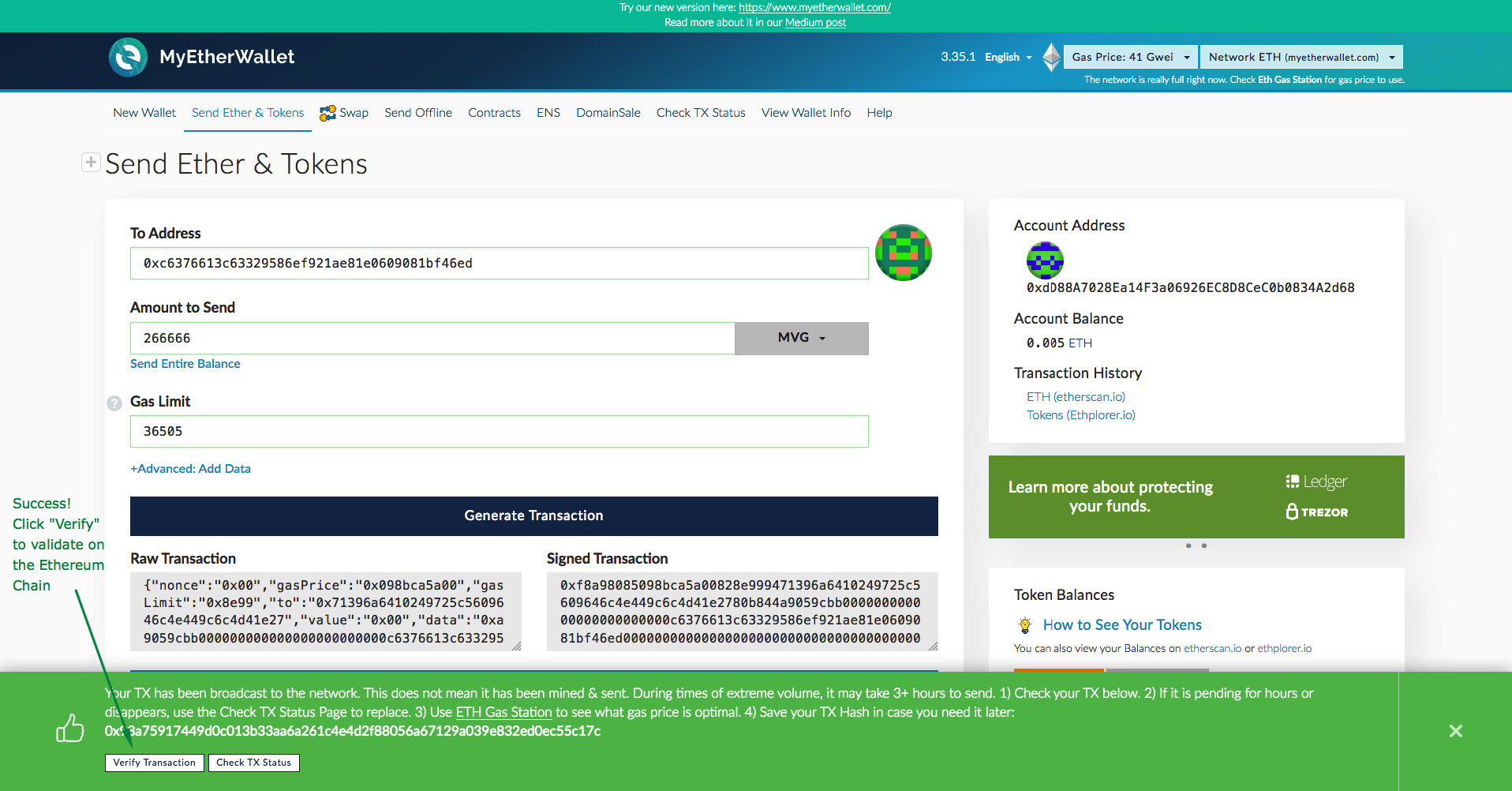
Task: Click the Amount to Send field
Action: click(432, 338)
